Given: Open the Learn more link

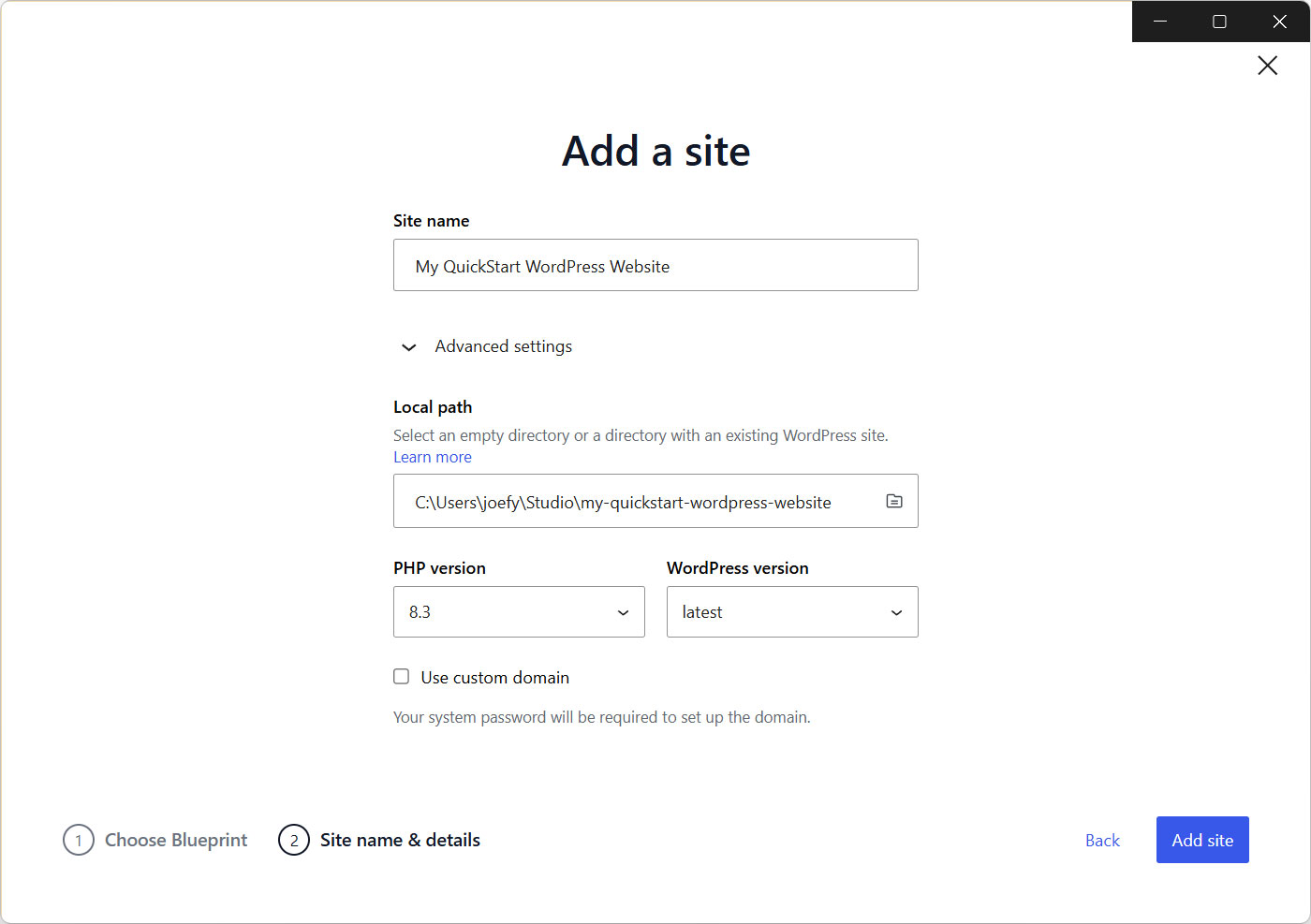Looking at the screenshot, I should (x=433, y=457).
